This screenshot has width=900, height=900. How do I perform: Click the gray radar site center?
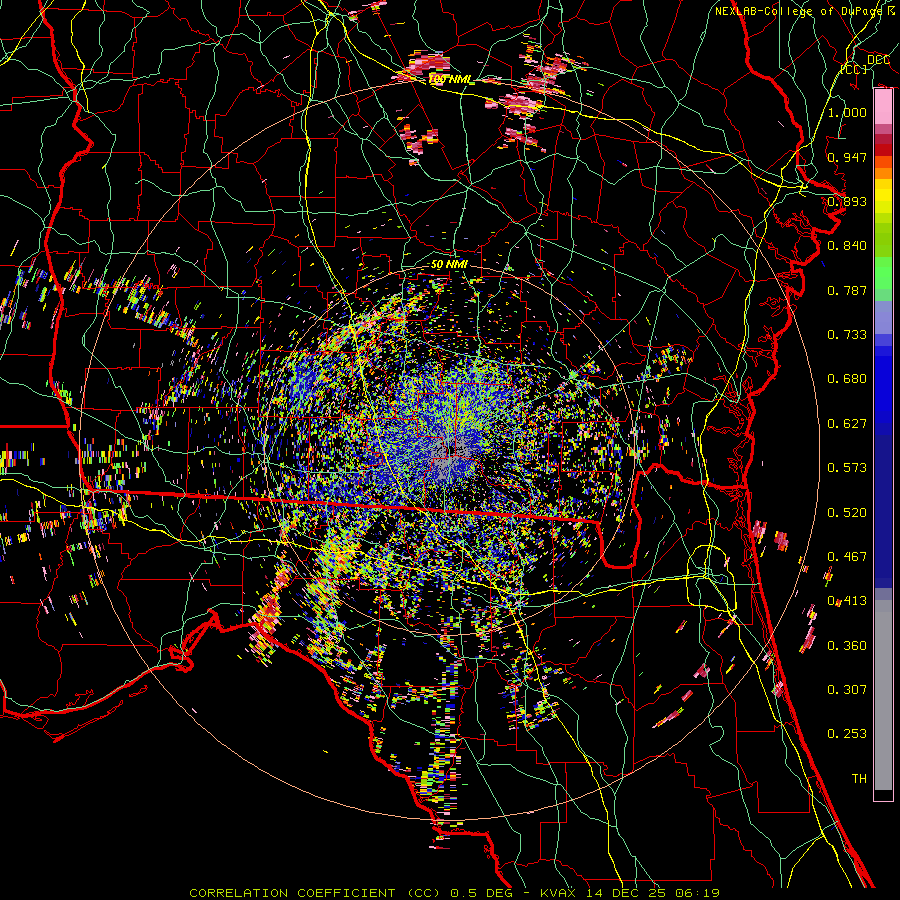(451, 453)
